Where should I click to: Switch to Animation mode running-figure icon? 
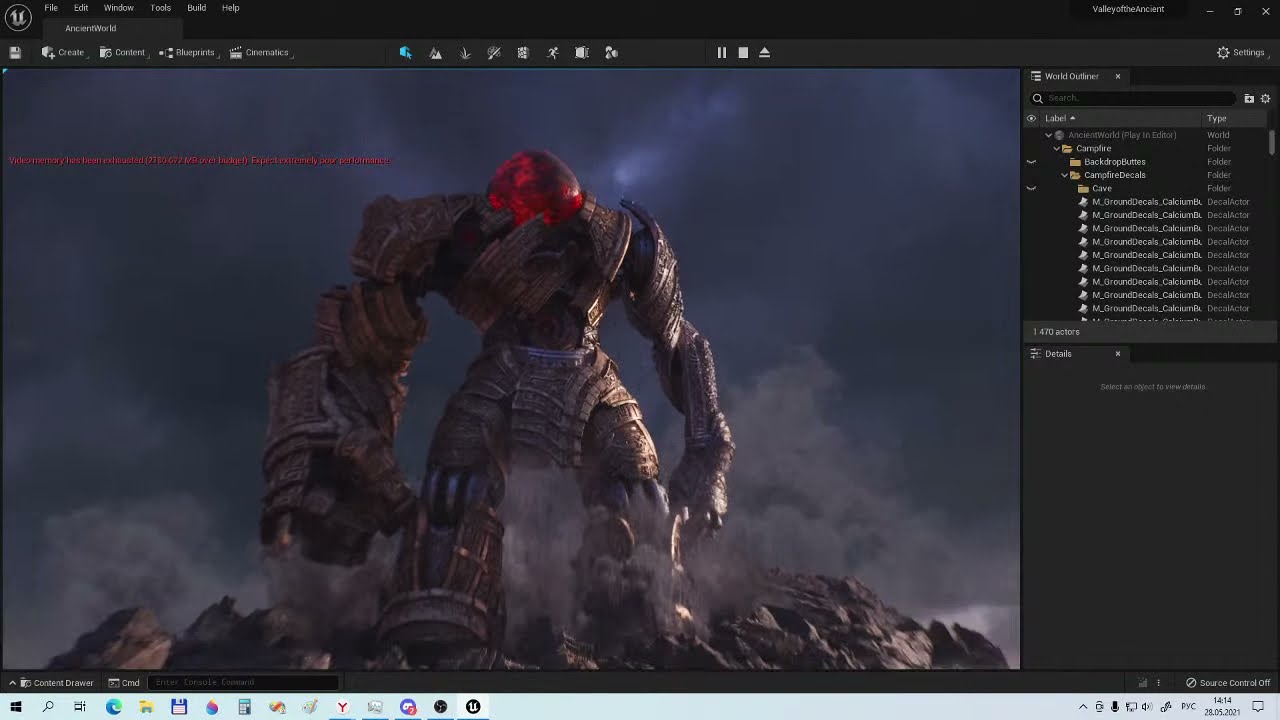pyautogui.click(x=553, y=53)
